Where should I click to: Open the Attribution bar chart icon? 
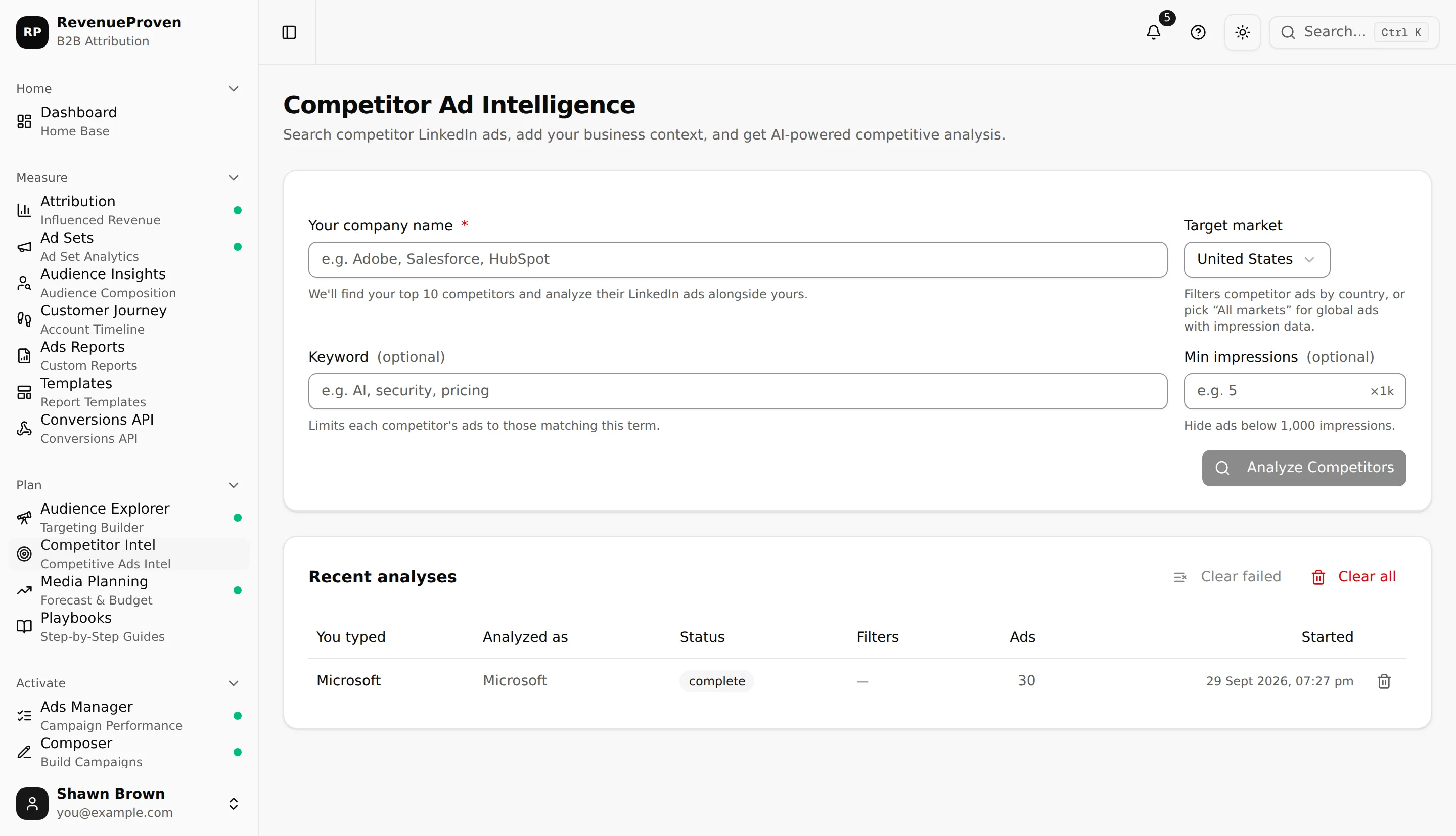point(24,210)
